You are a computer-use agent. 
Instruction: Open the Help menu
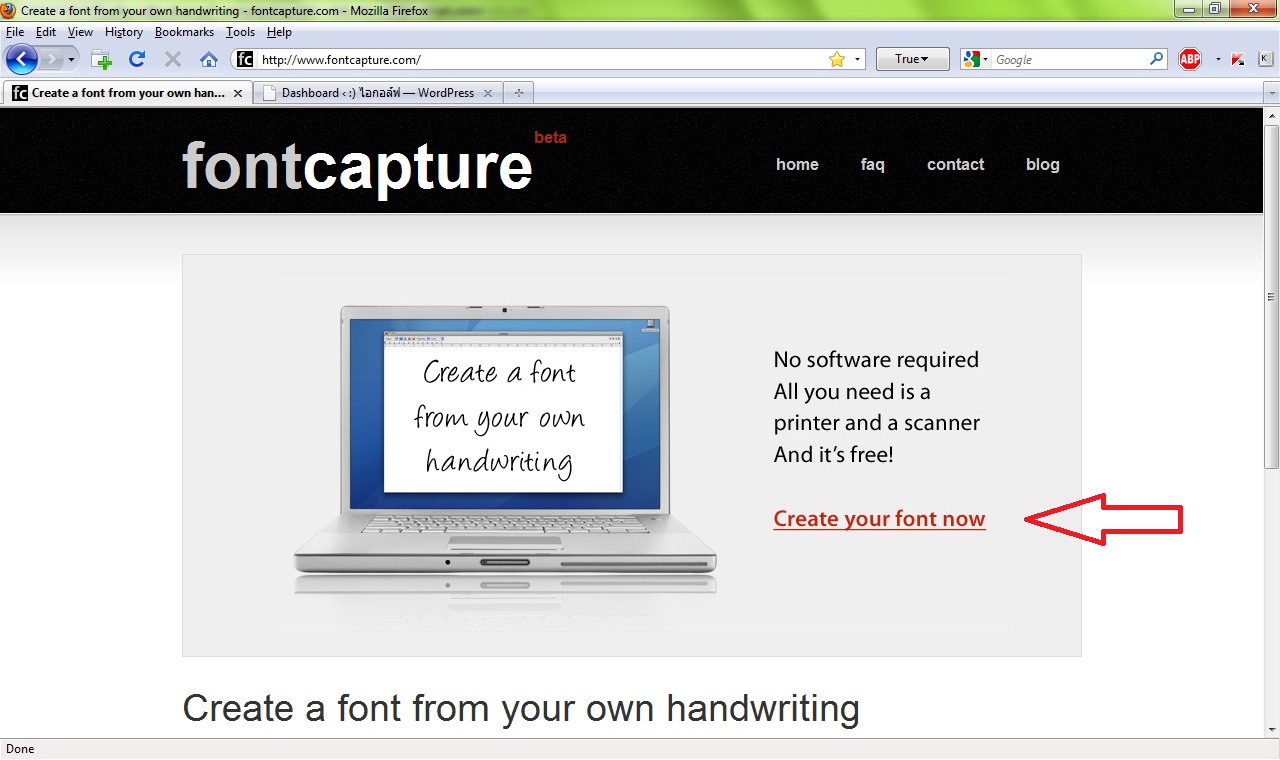pyautogui.click(x=279, y=32)
